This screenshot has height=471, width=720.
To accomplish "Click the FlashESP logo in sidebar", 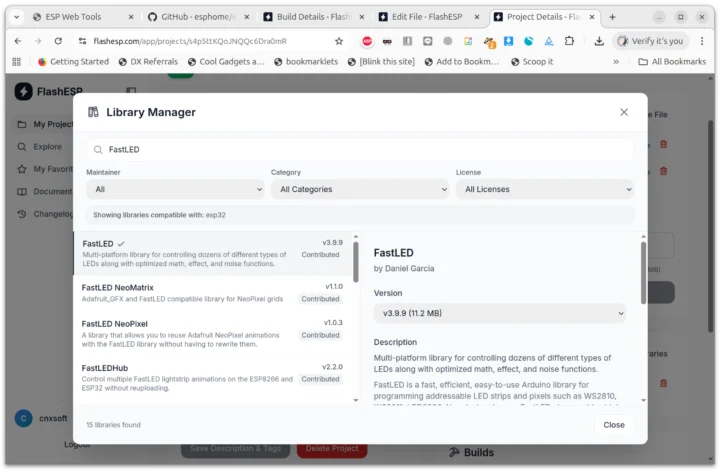I will point(23,91).
